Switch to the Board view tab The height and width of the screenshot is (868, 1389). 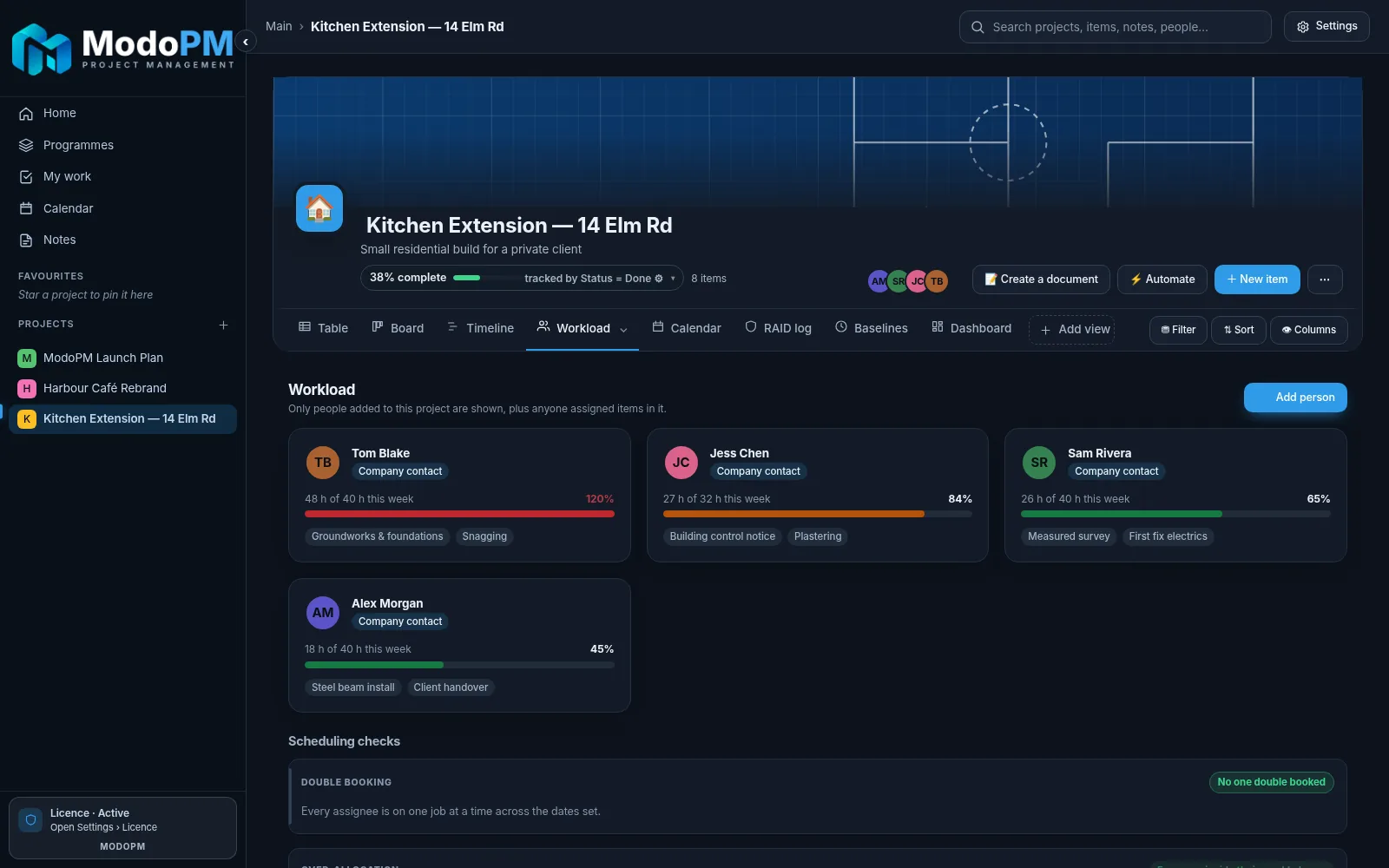[398, 328]
